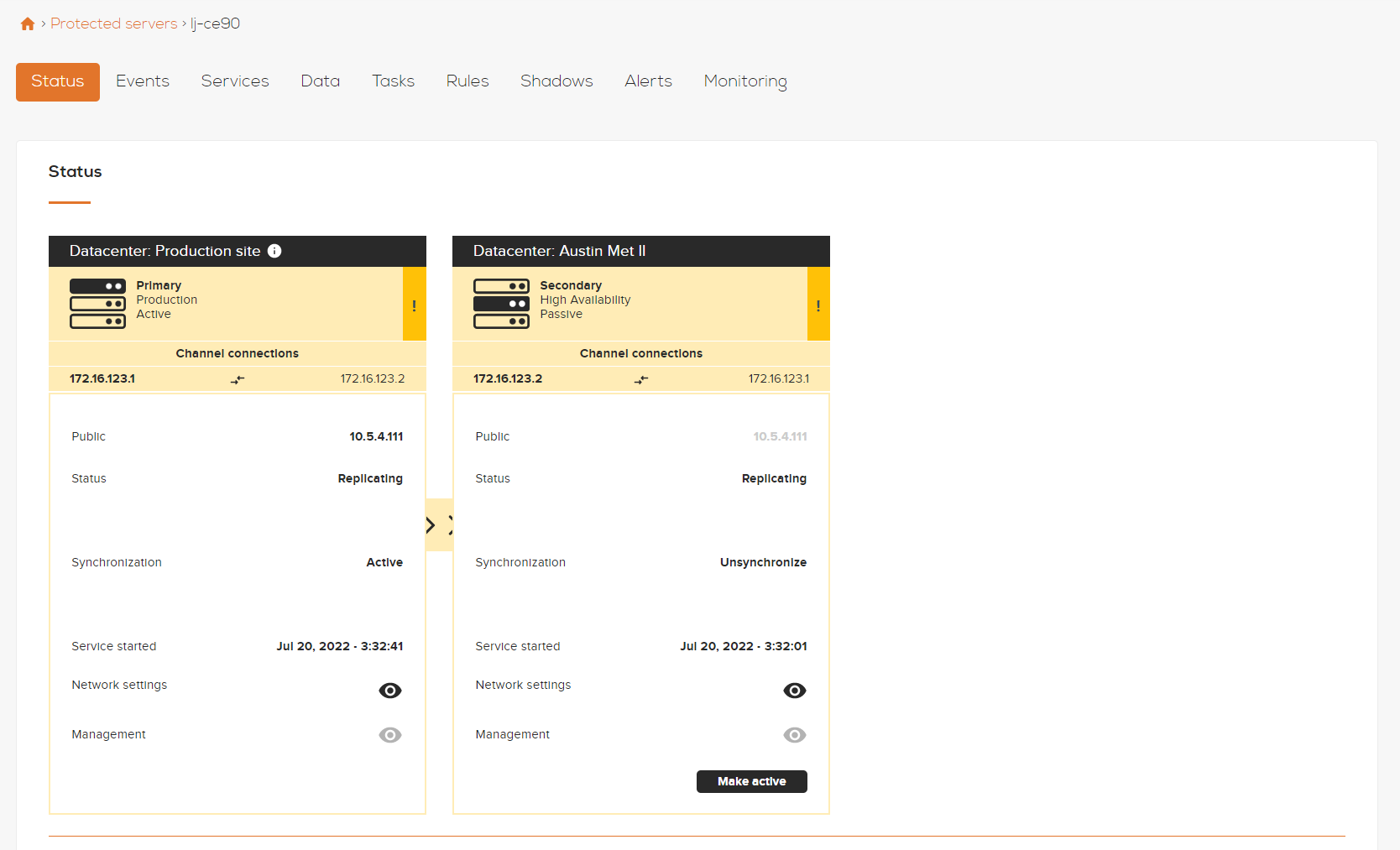Viewport: 1400px width, 850px height.
Task: Expand replication arrows between datacenters
Action: coord(439,525)
